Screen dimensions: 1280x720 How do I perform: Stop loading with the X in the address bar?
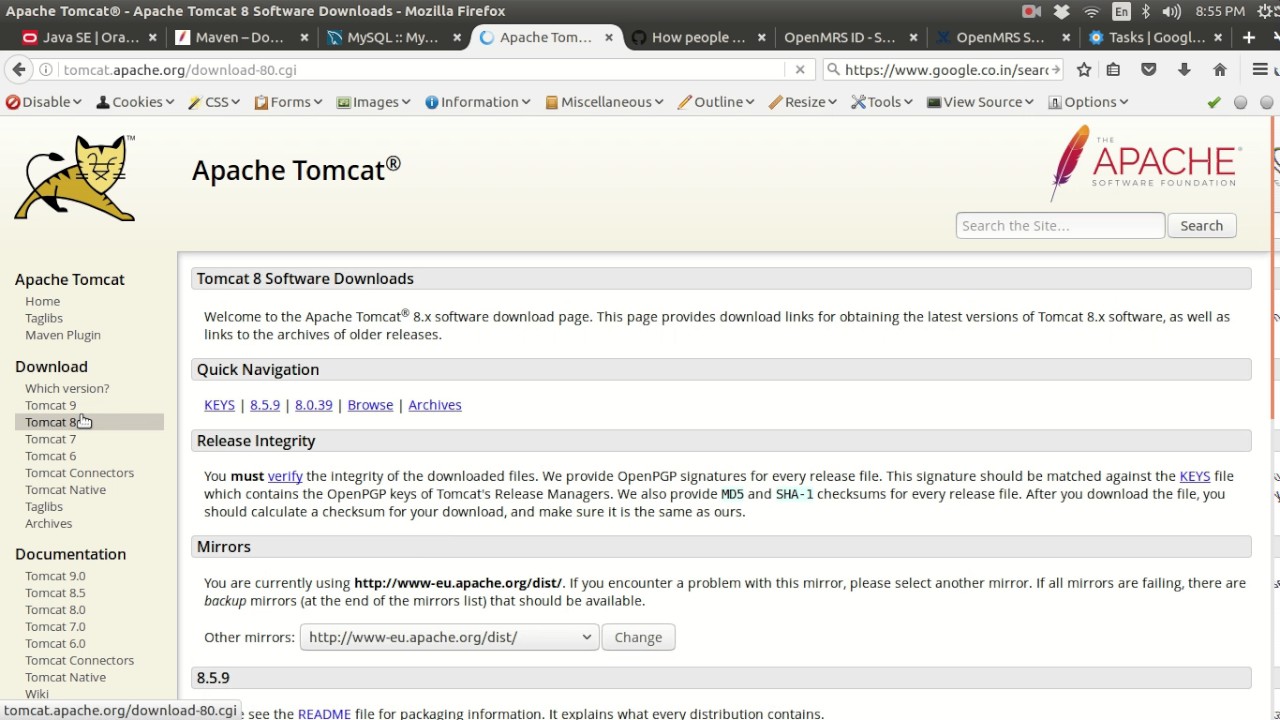[x=800, y=70]
